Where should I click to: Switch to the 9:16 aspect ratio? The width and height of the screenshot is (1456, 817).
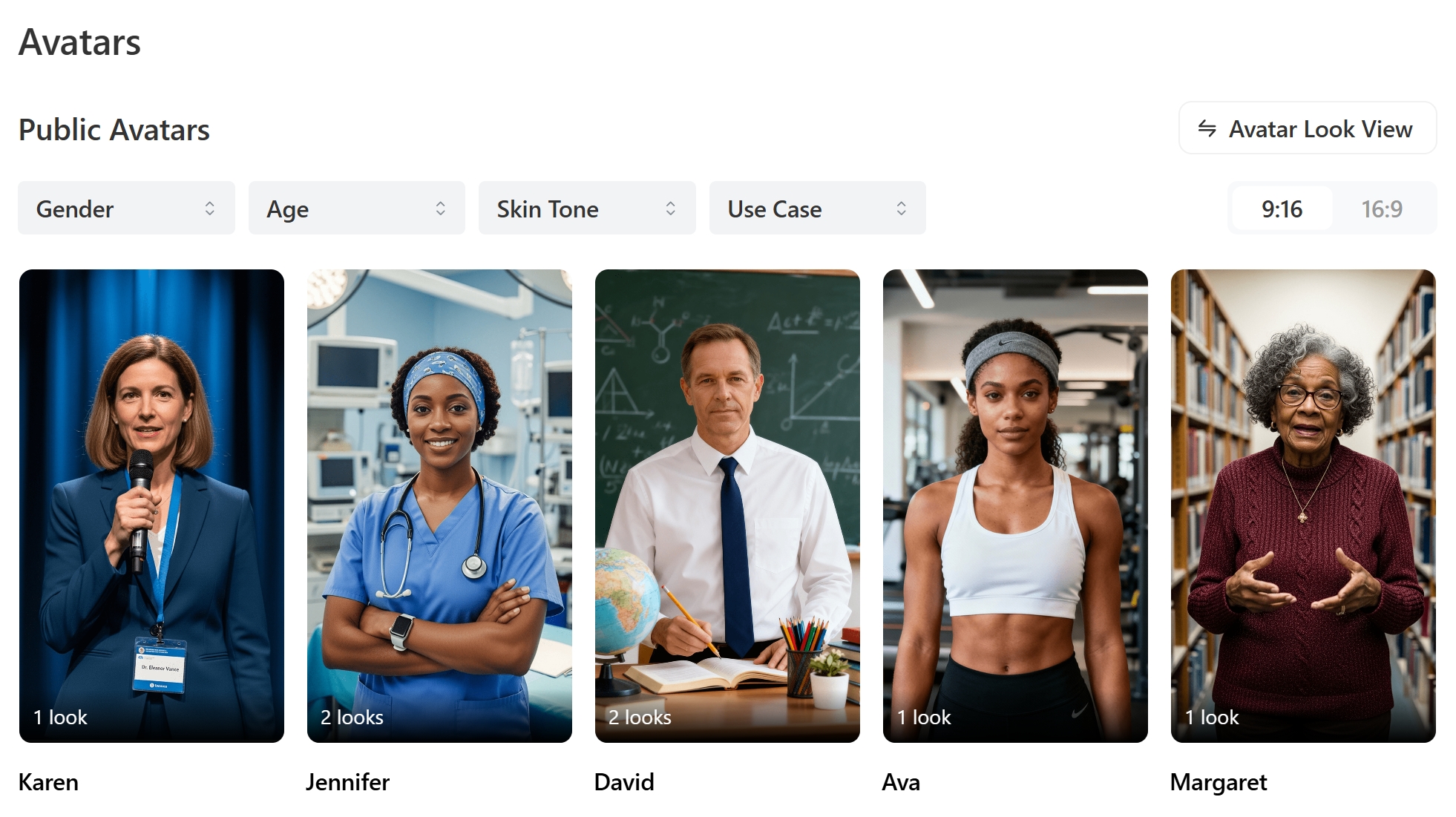1282,209
